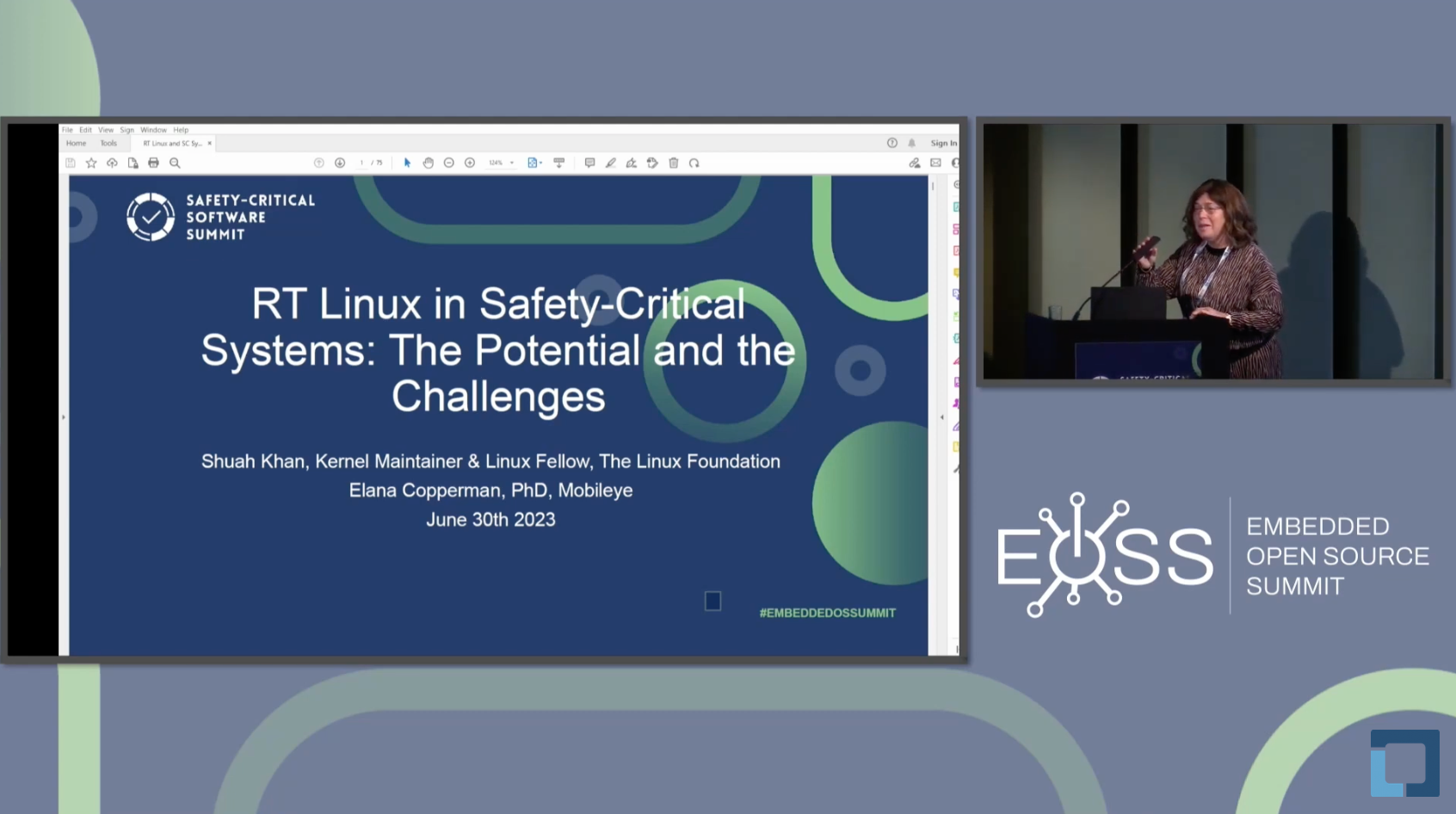The width and height of the screenshot is (1456, 814).
Task: Click the Sign In button
Action: pos(943,144)
